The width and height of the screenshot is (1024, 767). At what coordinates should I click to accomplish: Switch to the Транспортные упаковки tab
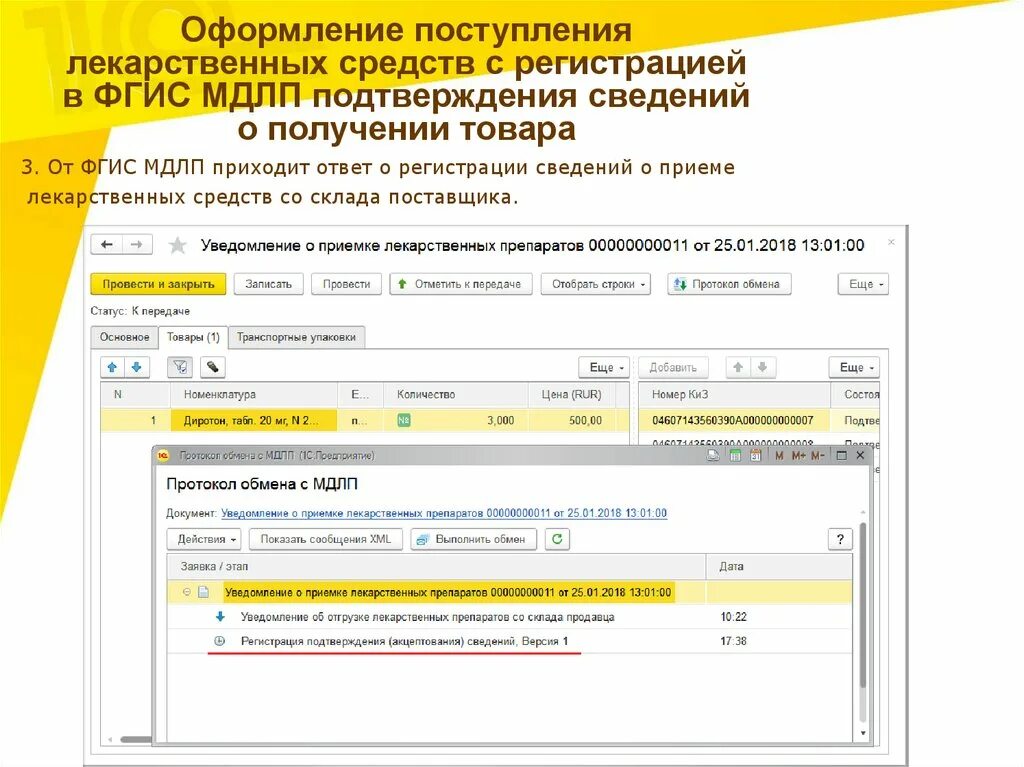tap(296, 337)
